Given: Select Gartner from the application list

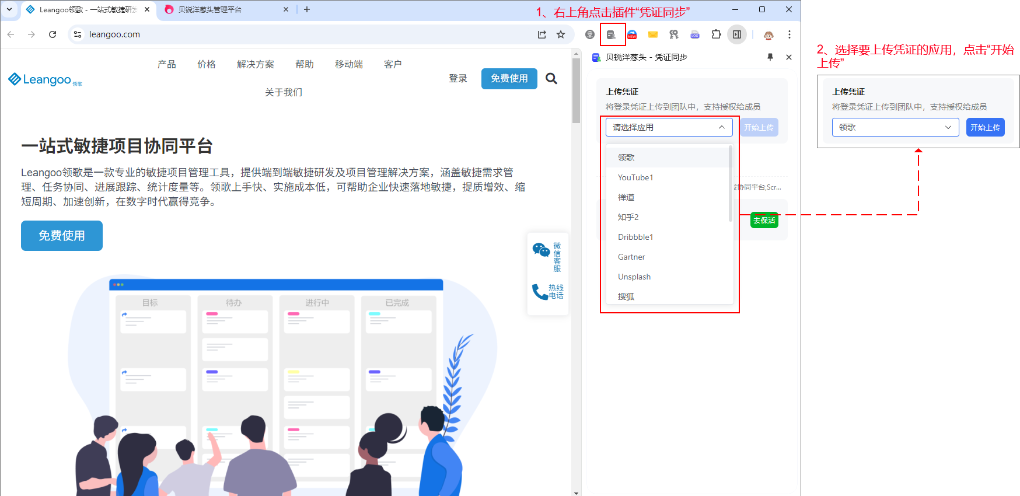Looking at the screenshot, I should pos(667,257).
